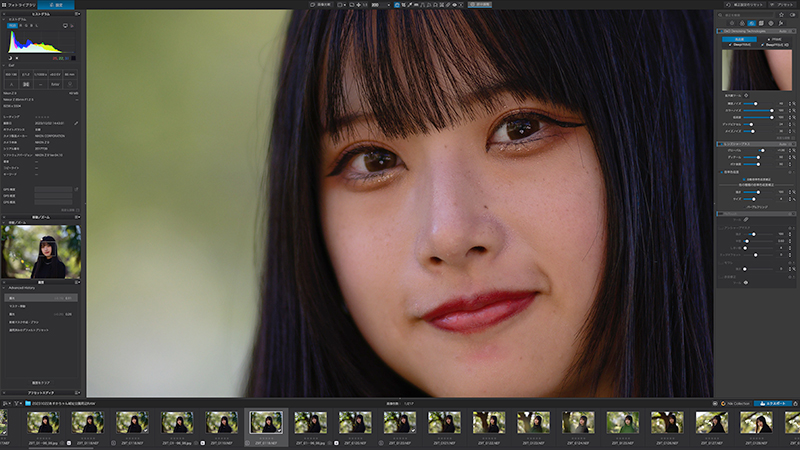The width and height of the screenshot is (800, 450).
Task: Toggle shadow clipping moon icon in histogram
Action: [10, 58]
